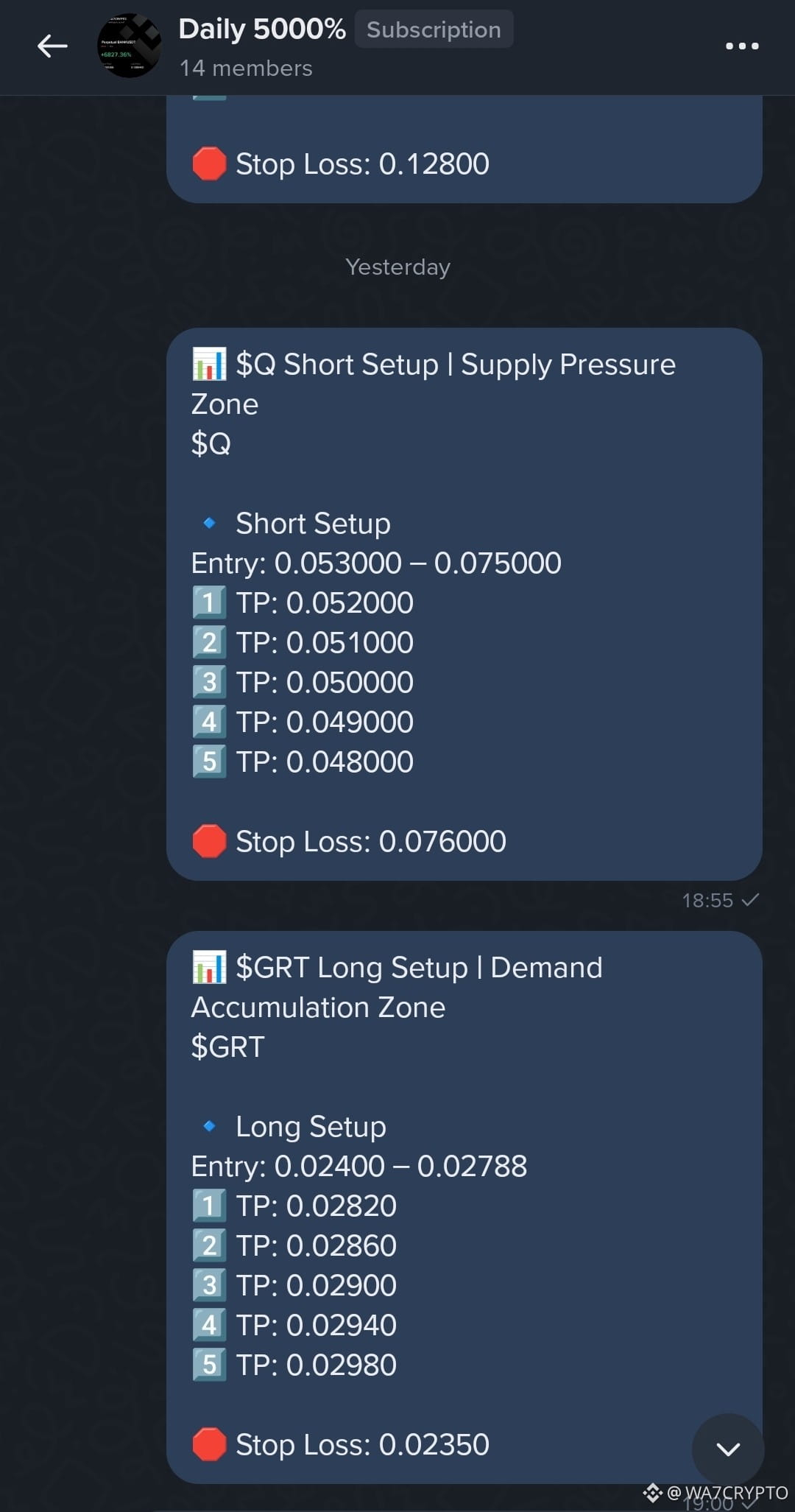795x1512 pixels.
Task: Tap the chart emoji in the $GRT message
Action: [x=209, y=967]
